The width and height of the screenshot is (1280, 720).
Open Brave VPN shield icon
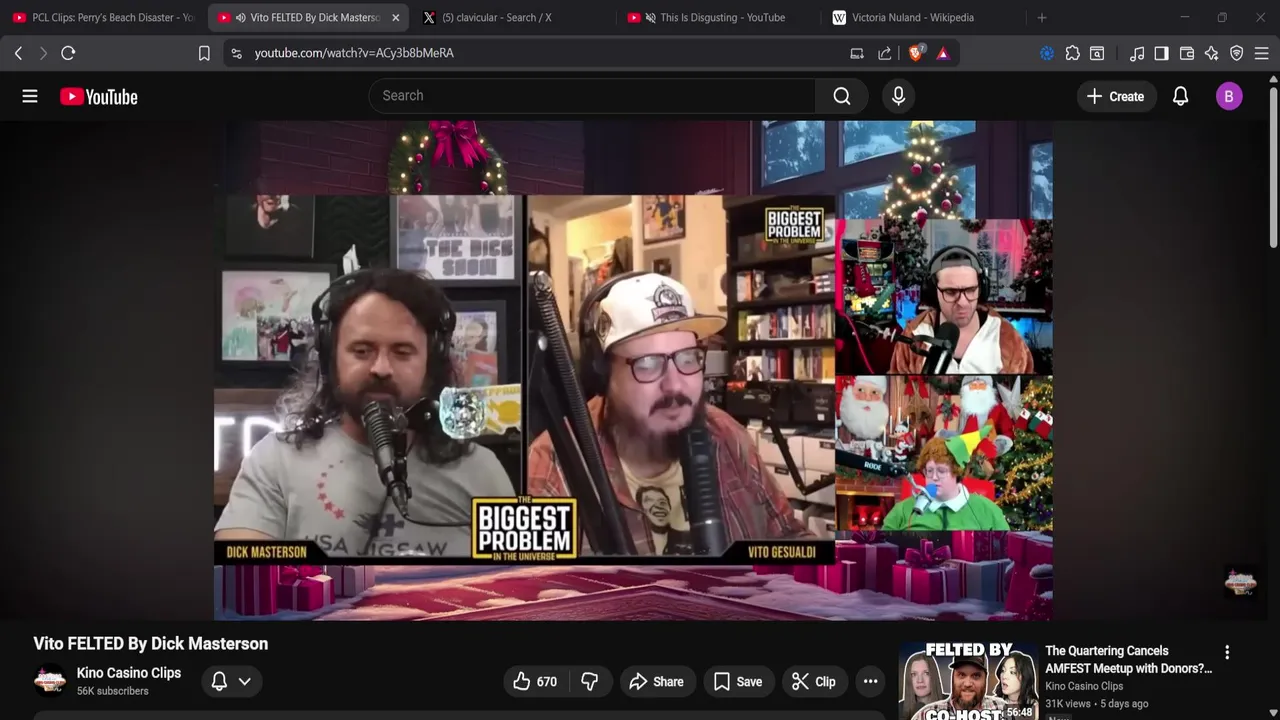[1237, 53]
